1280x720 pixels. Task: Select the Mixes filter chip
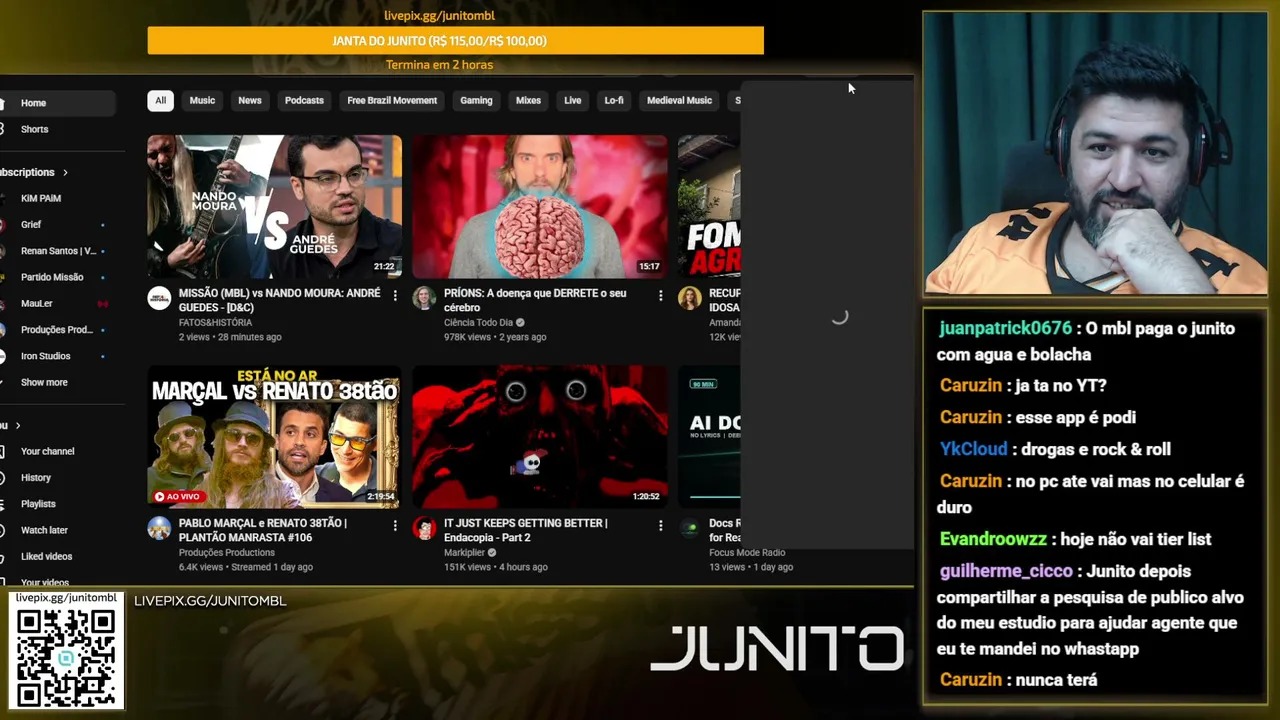(528, 100)
